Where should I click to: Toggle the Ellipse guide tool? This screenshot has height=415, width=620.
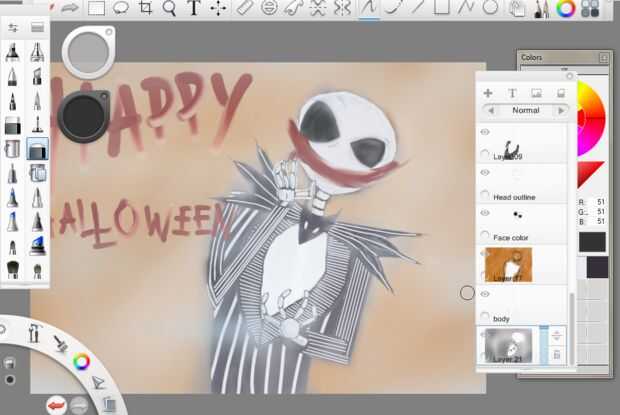269,8
